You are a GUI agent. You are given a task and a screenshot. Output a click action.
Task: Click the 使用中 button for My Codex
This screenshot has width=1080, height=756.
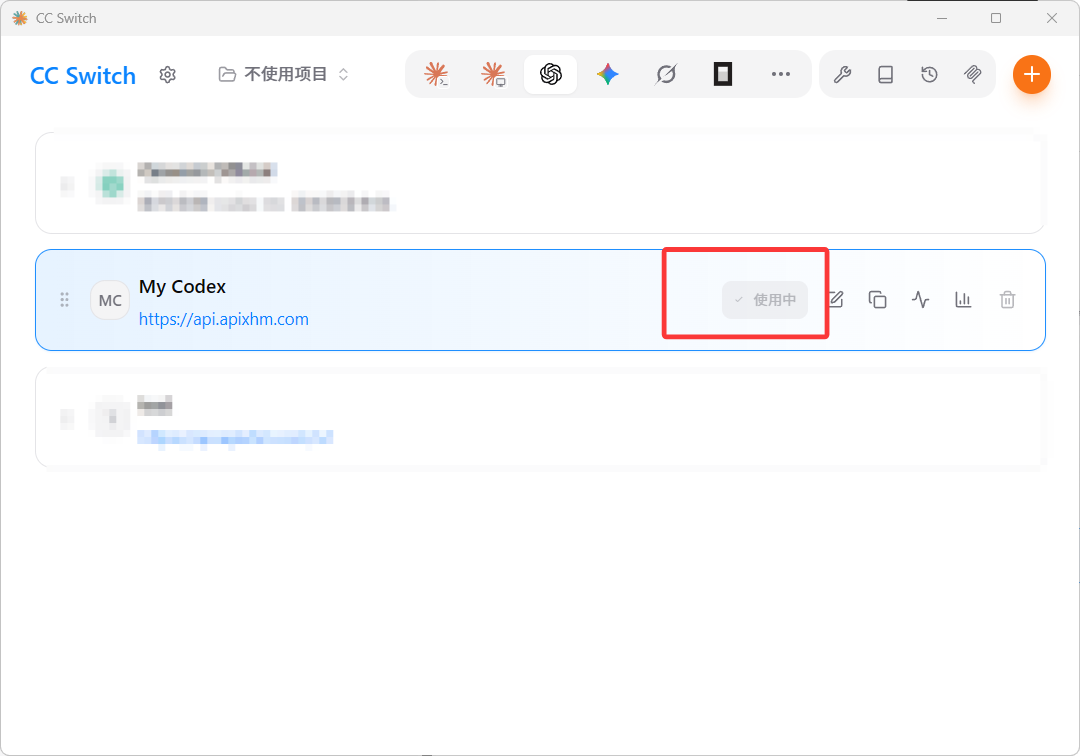[x=765, y=300]
